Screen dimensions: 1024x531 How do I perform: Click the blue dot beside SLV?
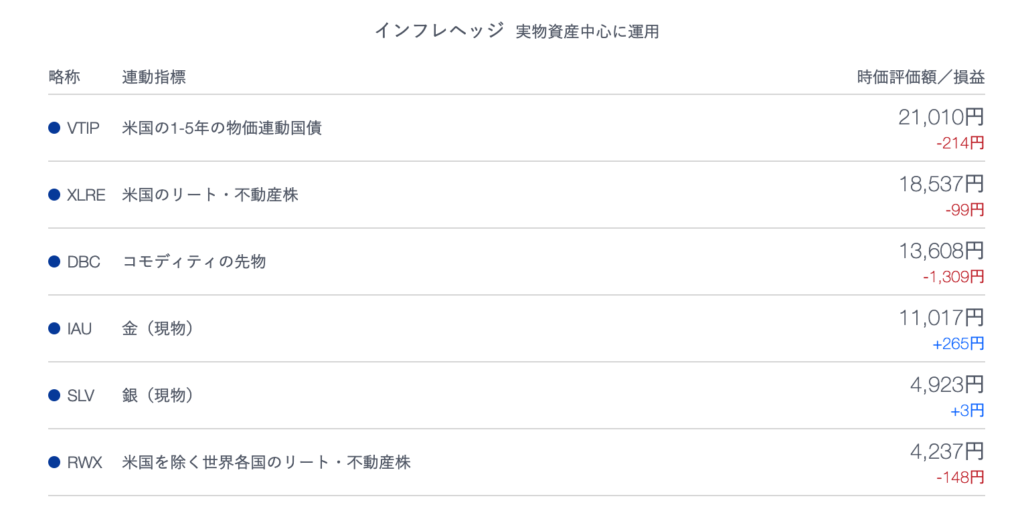[54, 396]
